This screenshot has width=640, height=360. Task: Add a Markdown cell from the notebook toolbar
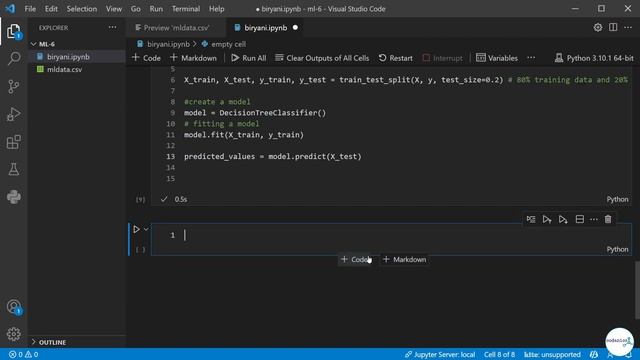[x=193, y=58]
